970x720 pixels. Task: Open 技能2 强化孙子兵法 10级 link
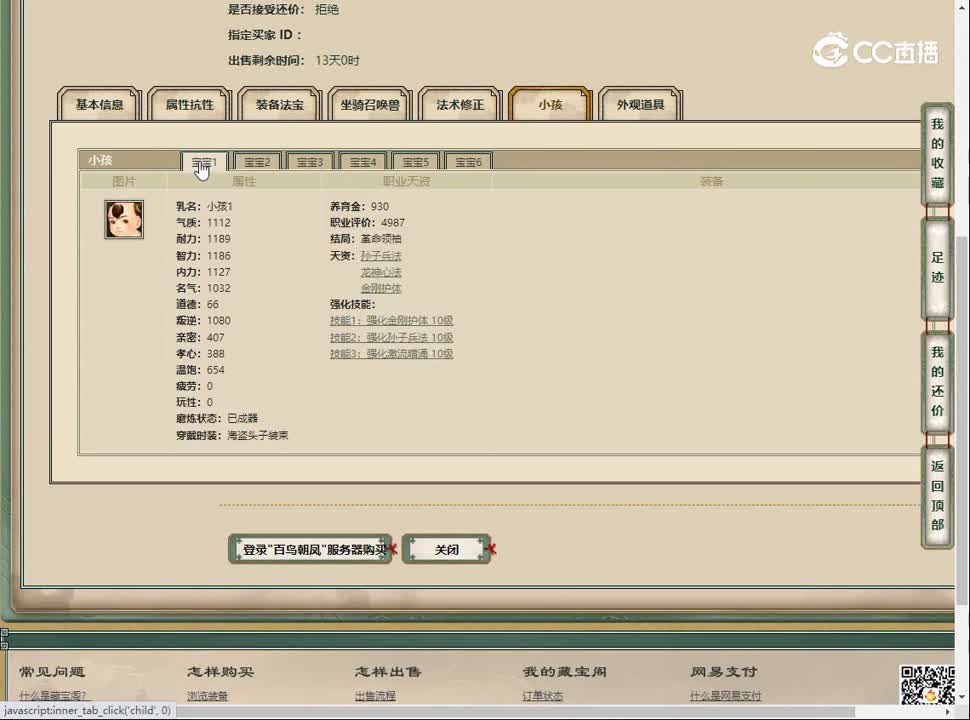(392, 337)
